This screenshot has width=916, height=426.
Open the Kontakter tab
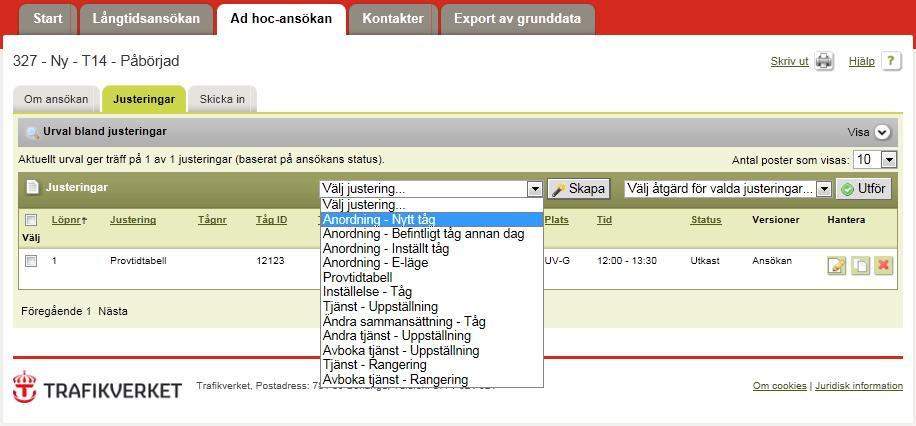pos(393,19)
